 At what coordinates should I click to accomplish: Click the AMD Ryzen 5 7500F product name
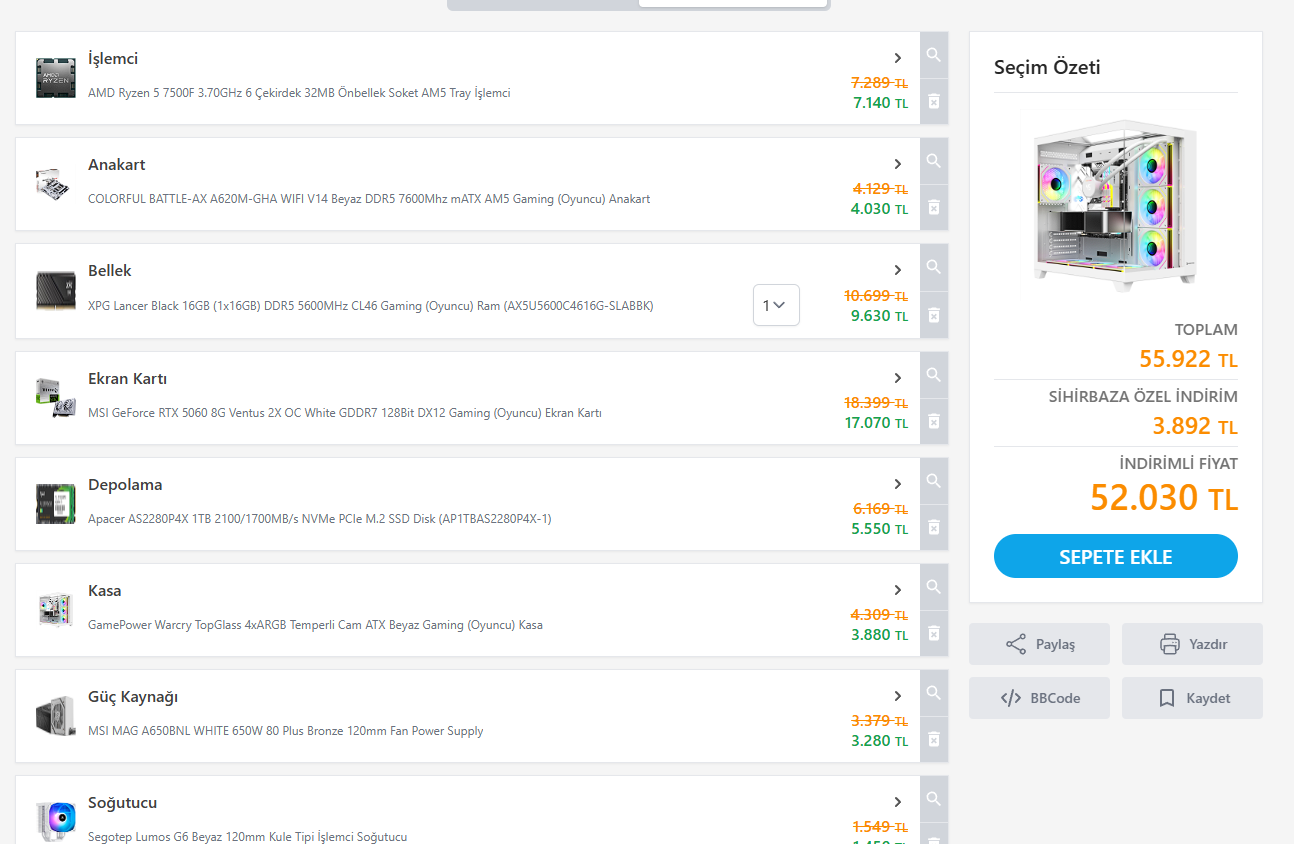point(299,93)
